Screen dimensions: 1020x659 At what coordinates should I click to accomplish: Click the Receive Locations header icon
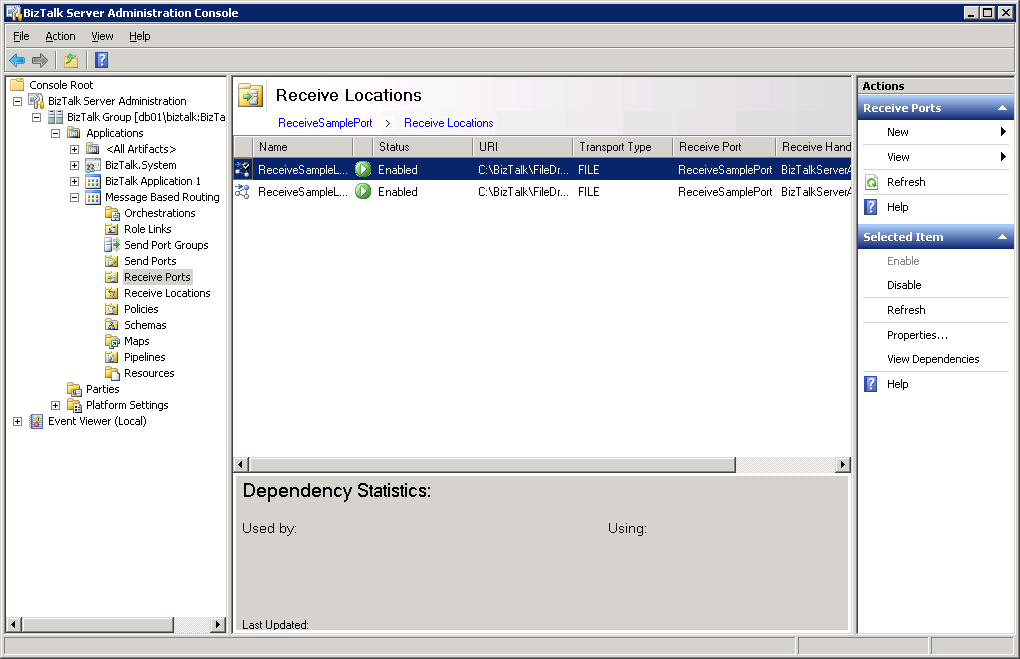pyautogui.click(x=250, y=96)
